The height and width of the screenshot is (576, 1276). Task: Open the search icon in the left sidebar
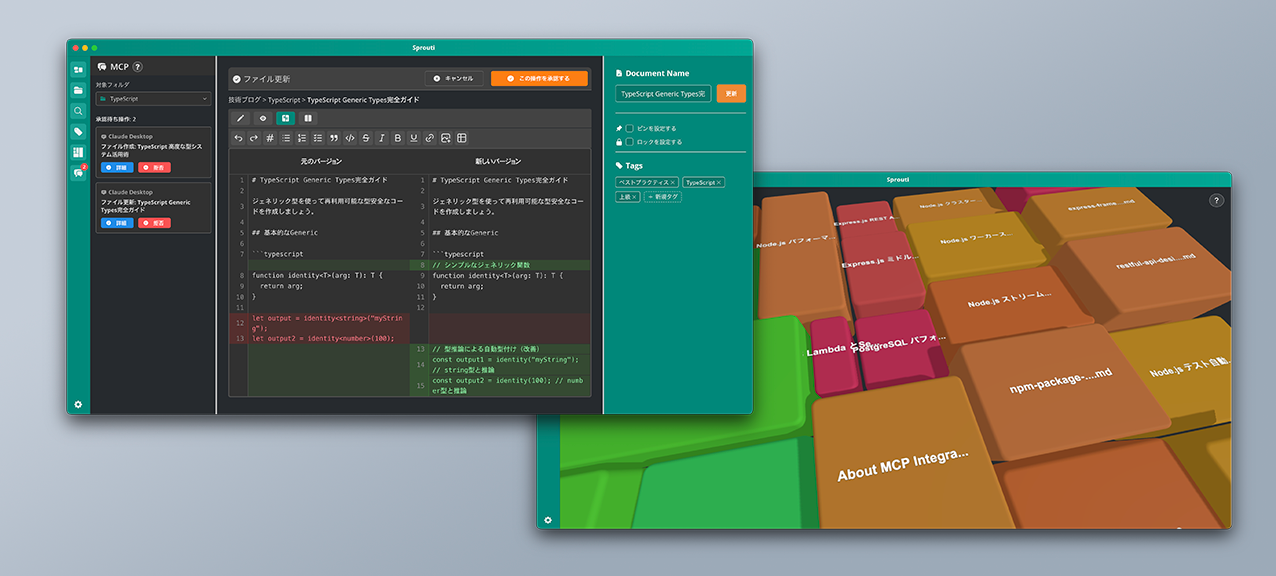(78, 111)
